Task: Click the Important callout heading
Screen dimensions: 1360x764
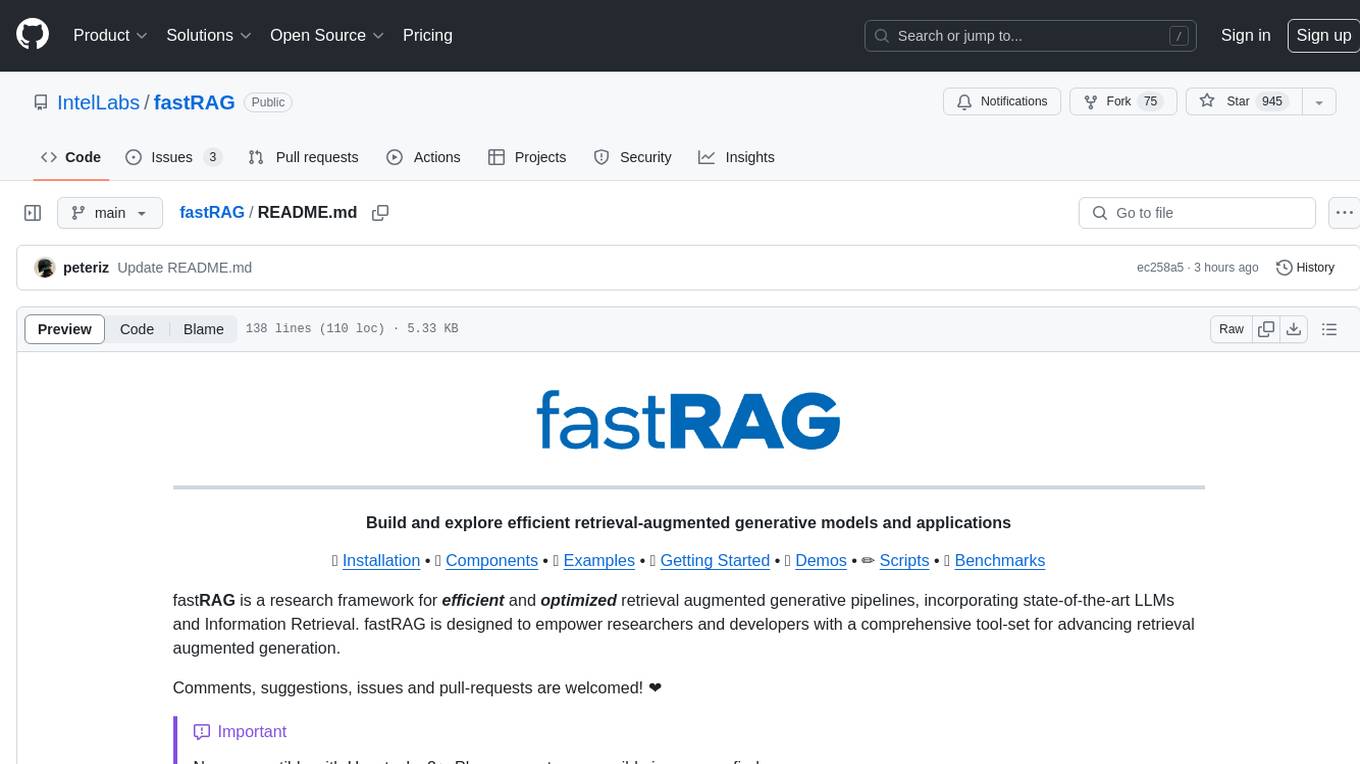Action: [240, 732]
